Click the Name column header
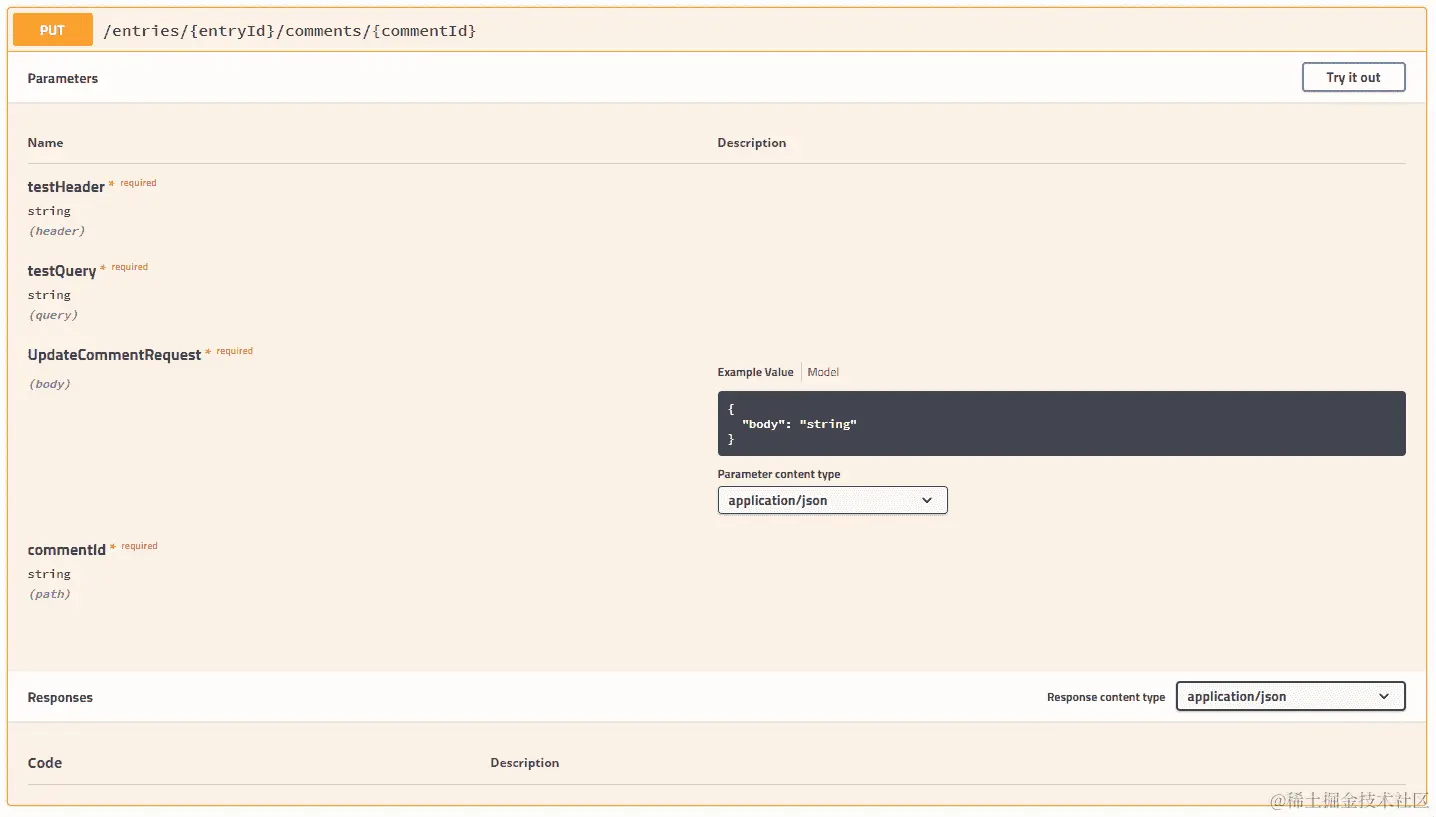This screenshot has width=1436, height=817. tap(45, 143)
